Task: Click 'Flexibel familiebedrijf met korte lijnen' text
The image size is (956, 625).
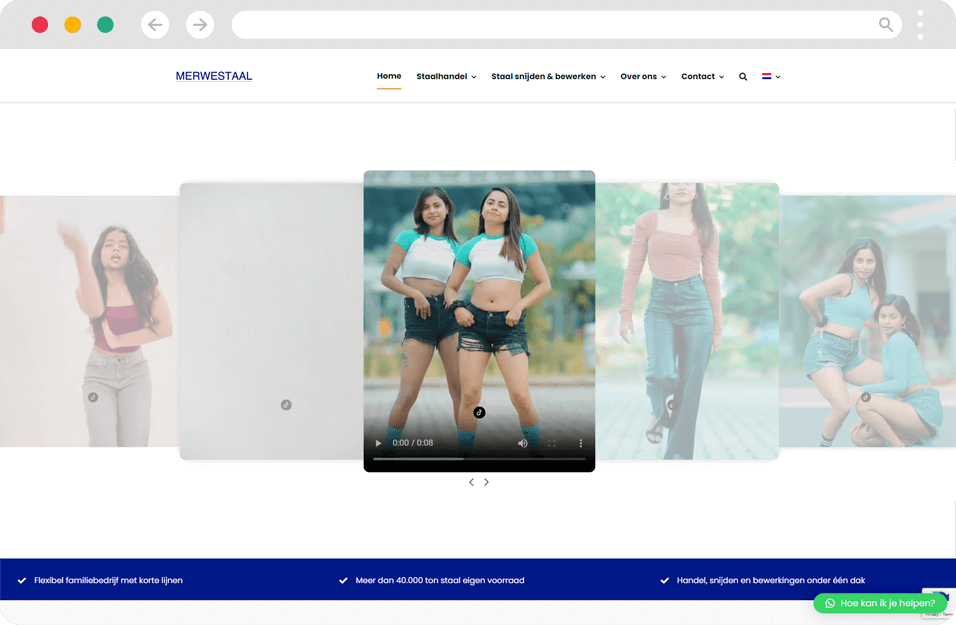Action: 109,580
